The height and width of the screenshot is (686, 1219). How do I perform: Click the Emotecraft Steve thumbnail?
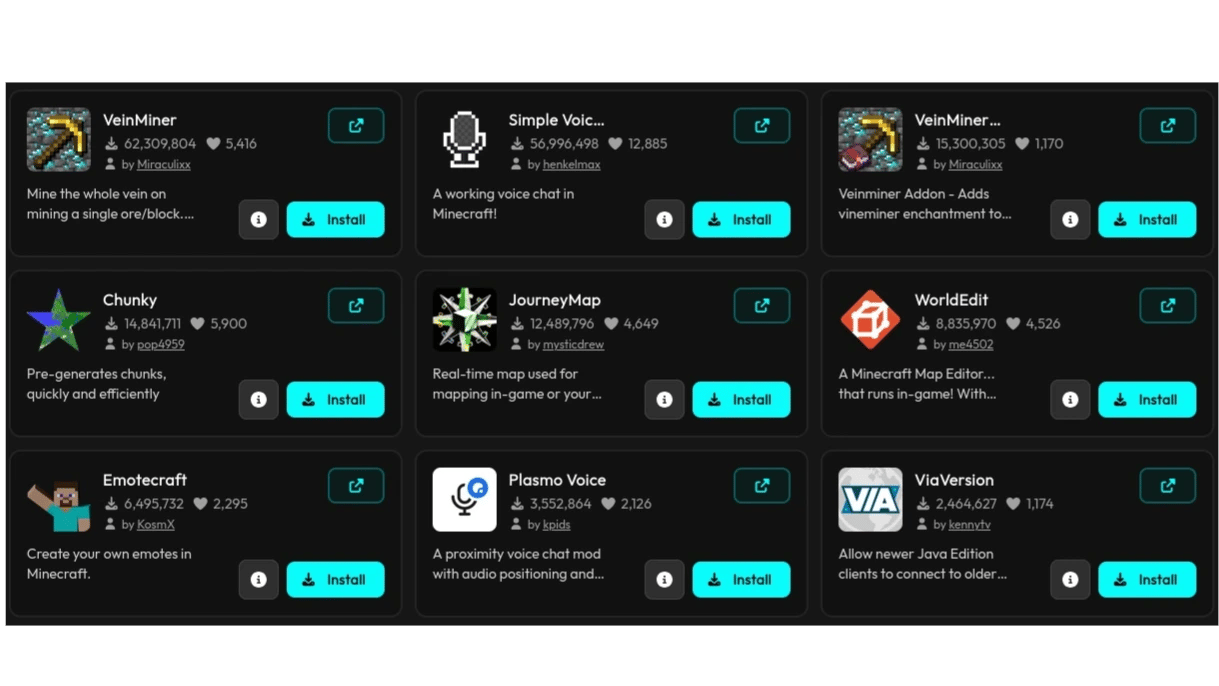59,500
